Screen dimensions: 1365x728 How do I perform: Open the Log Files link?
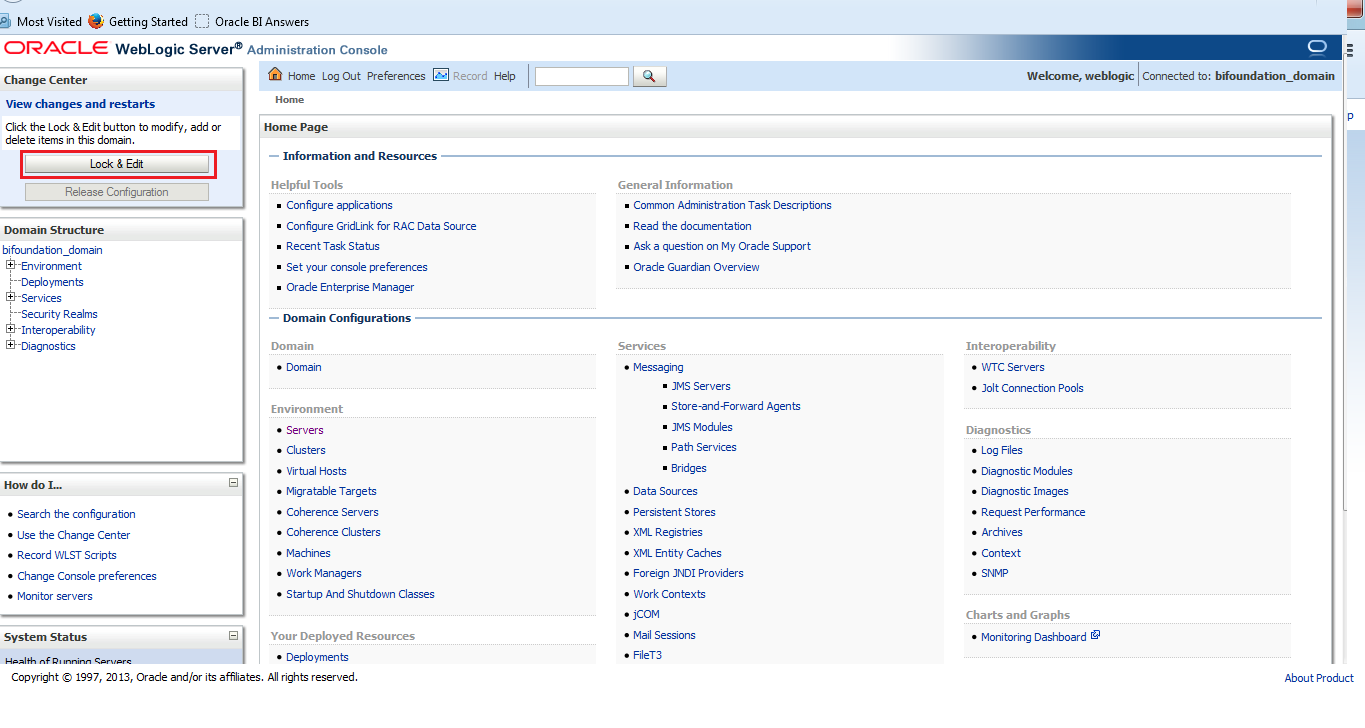1001,450
